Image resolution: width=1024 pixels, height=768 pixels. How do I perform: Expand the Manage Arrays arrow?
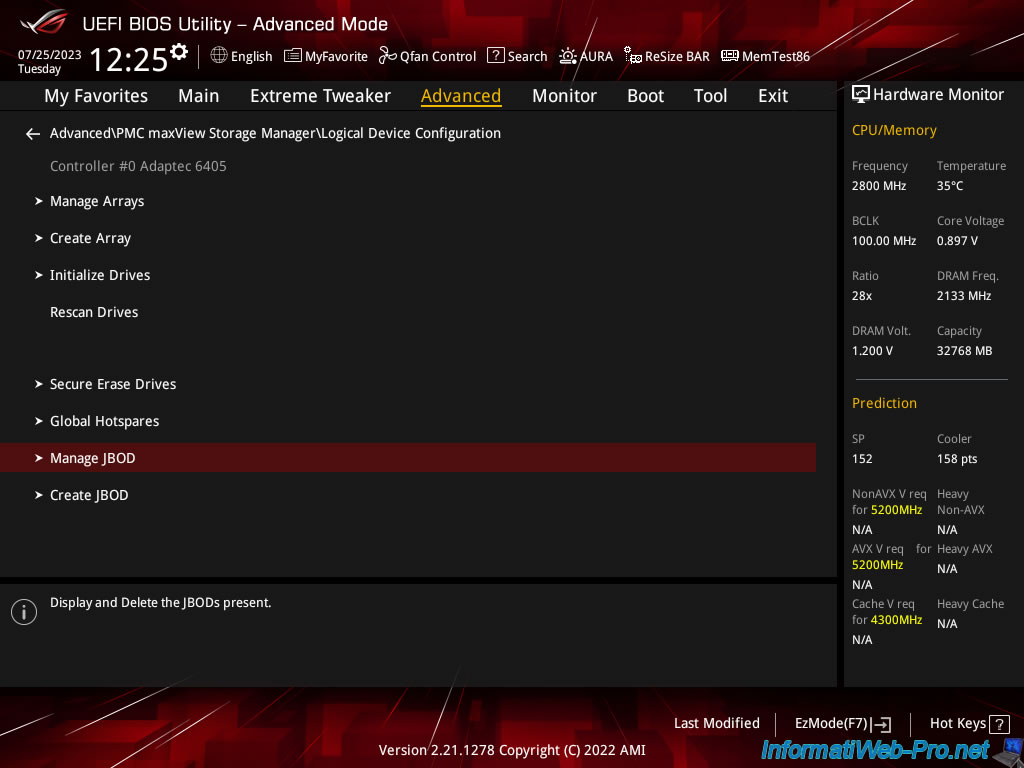click(x=39, y=201)
